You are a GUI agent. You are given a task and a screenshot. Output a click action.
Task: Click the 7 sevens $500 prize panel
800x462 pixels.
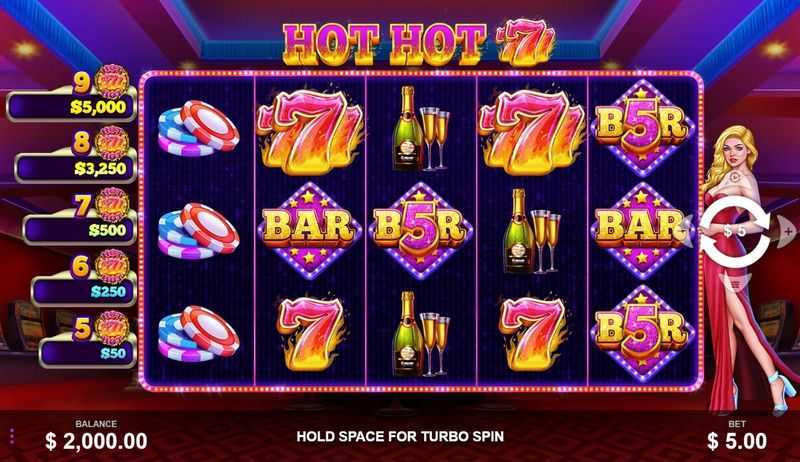point(80,218)
